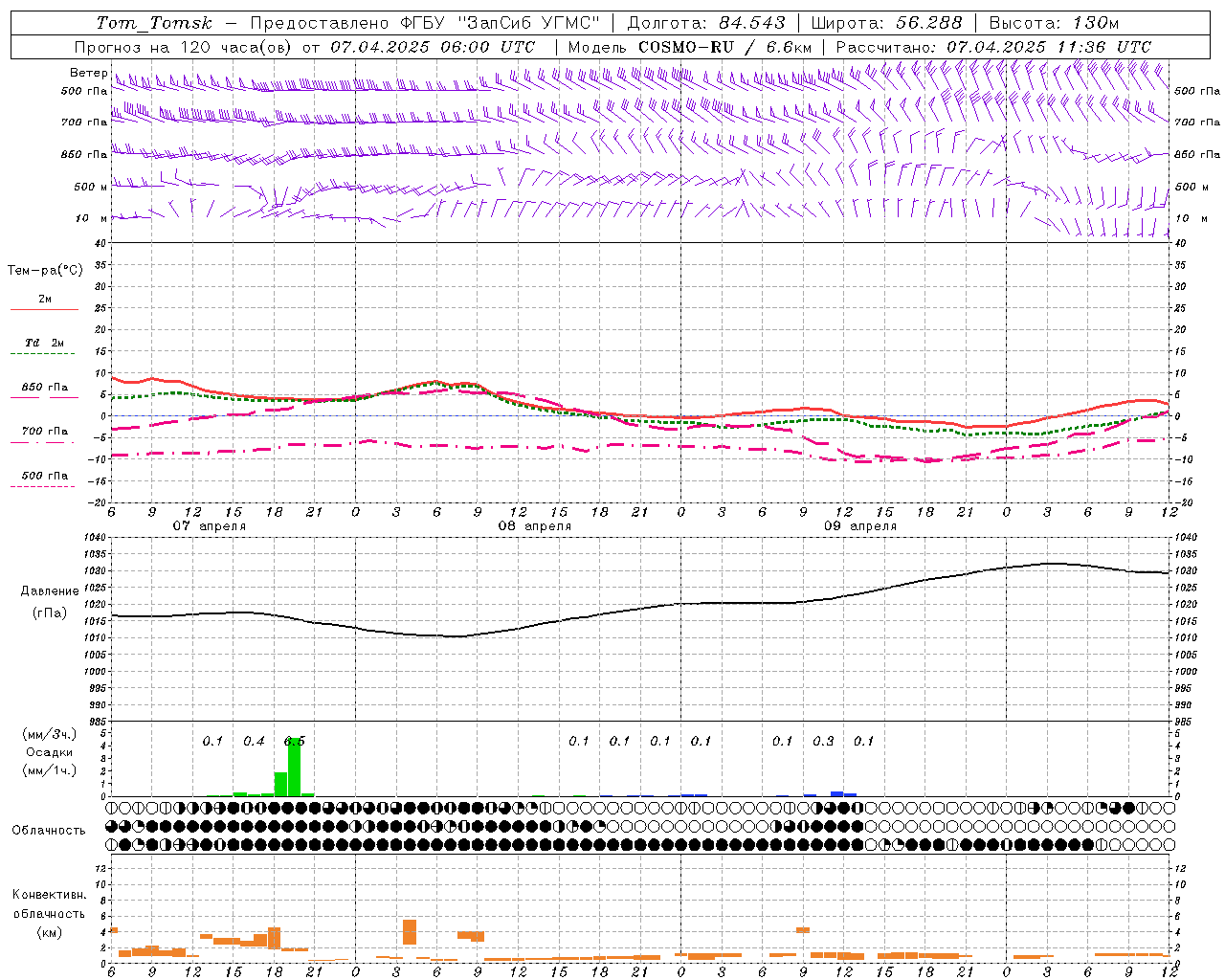The height and width of the screenshot is (980, 1225).
Task: Click the Рассчитано: 07.04.2025 11:36 UTC timestamp
Action: pyautogui.click(x=993, y=47)
